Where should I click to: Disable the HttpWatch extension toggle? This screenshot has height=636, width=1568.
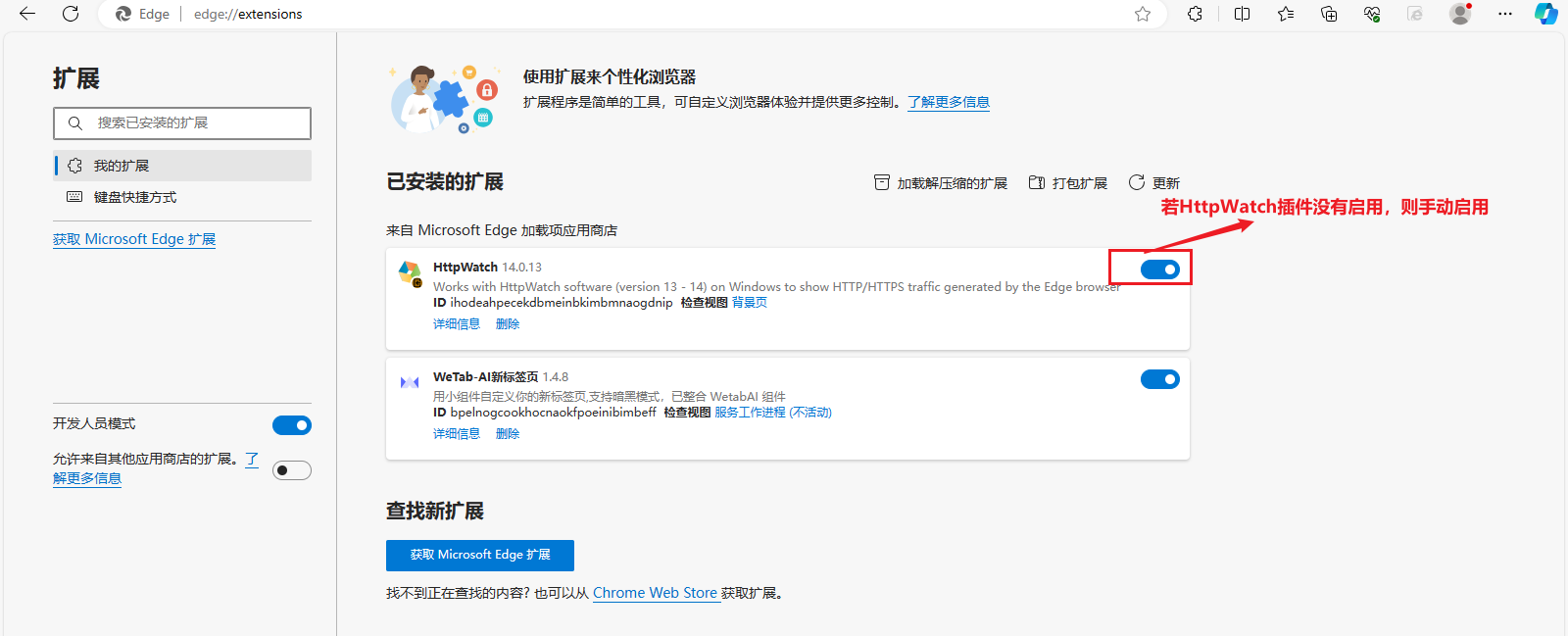point(1160,269)
